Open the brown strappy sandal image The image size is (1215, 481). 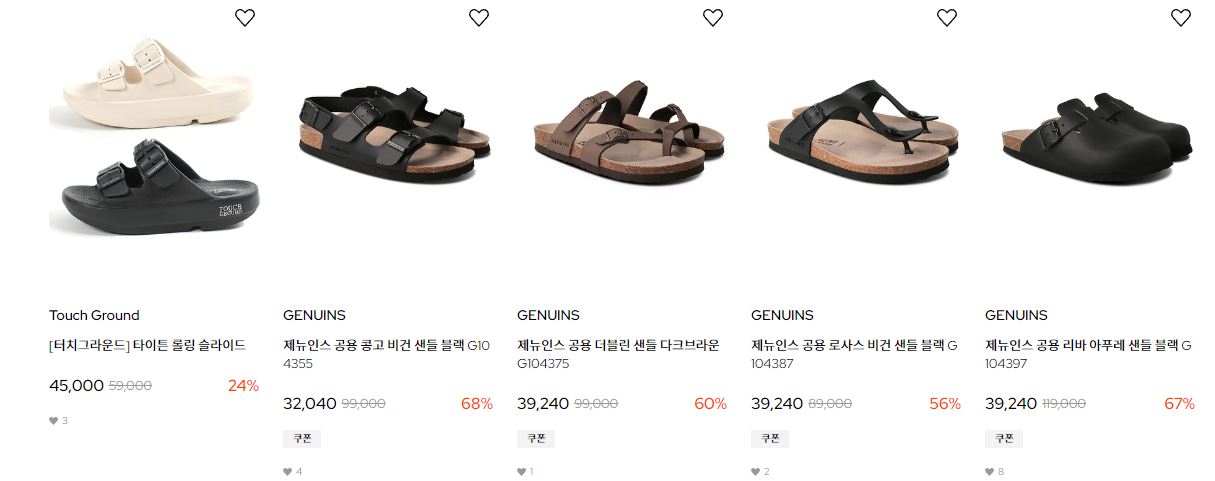click(x=628, y=130)
